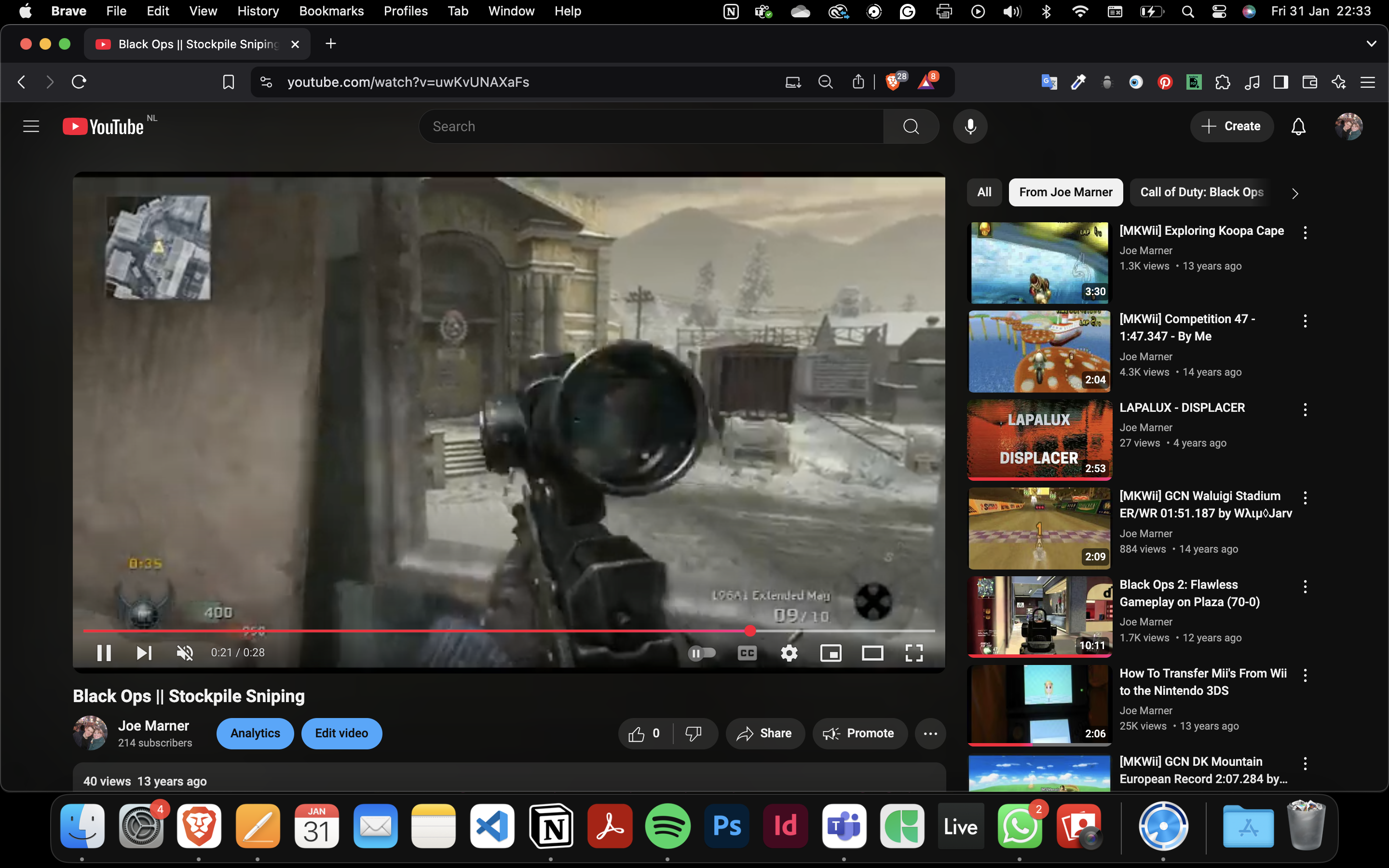
Task: Toggle closed captions on the video
Action: pyautogui.click(x=747, y=653)
